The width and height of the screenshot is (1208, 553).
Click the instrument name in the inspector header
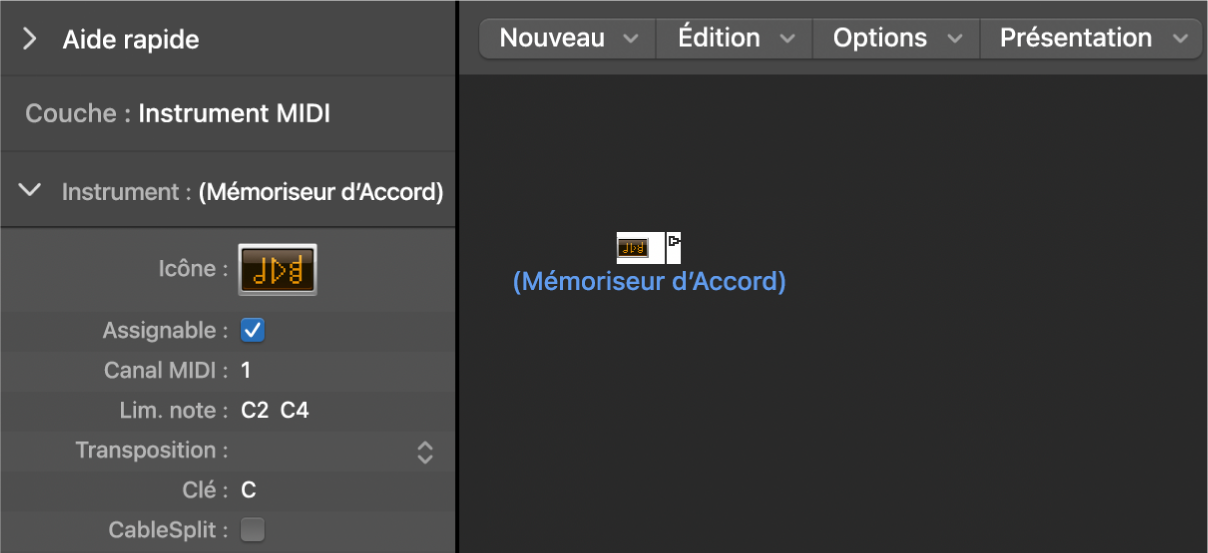tap(321, 192)
